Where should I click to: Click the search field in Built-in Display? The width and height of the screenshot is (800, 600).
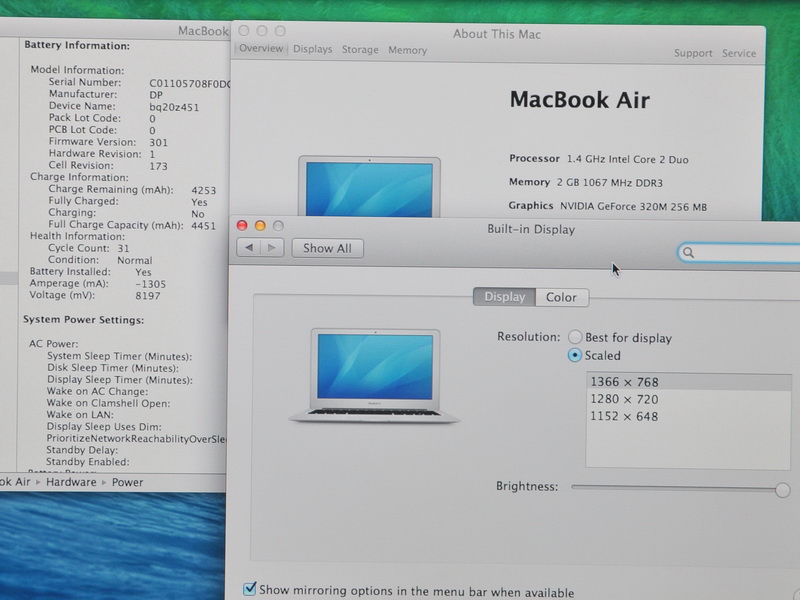(740, 253)
